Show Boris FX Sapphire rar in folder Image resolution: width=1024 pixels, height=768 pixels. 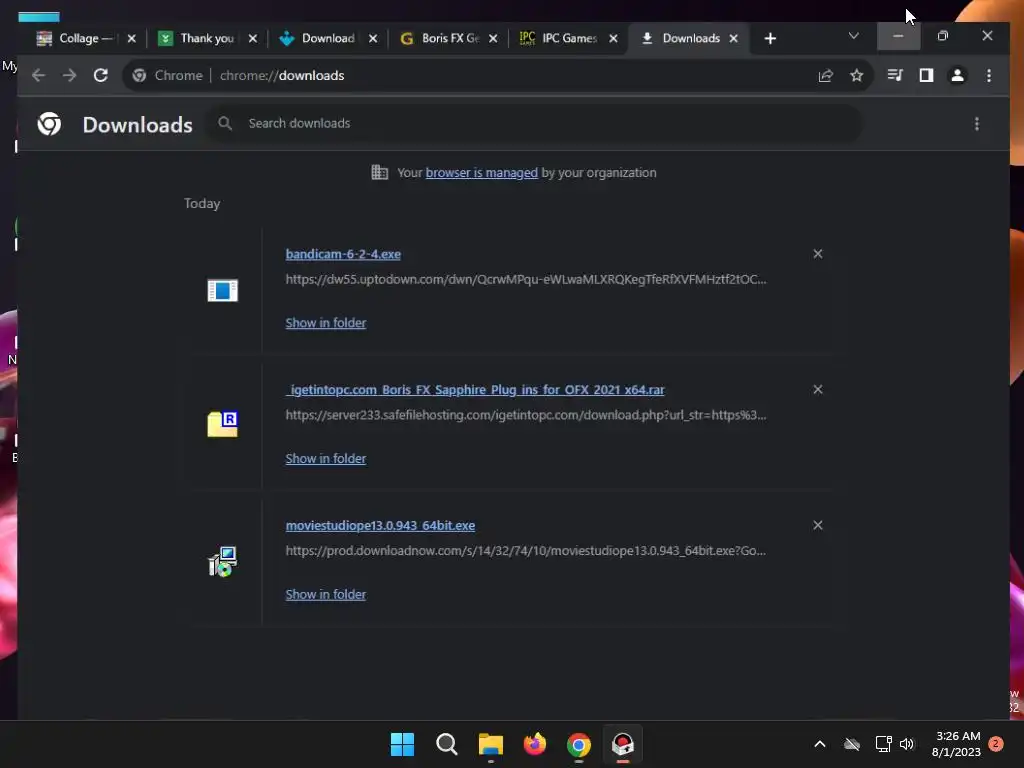[x=326, y=458]
